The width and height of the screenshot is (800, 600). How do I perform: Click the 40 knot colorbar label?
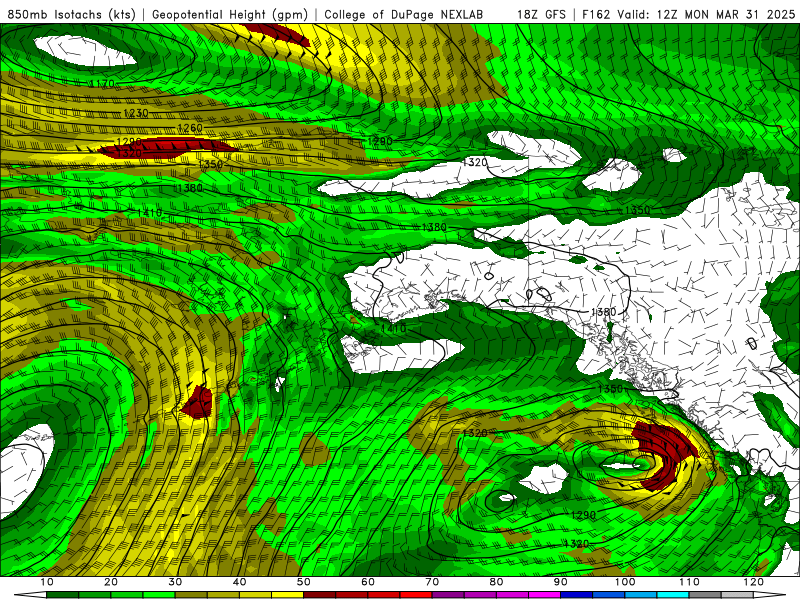click(239, 582)
